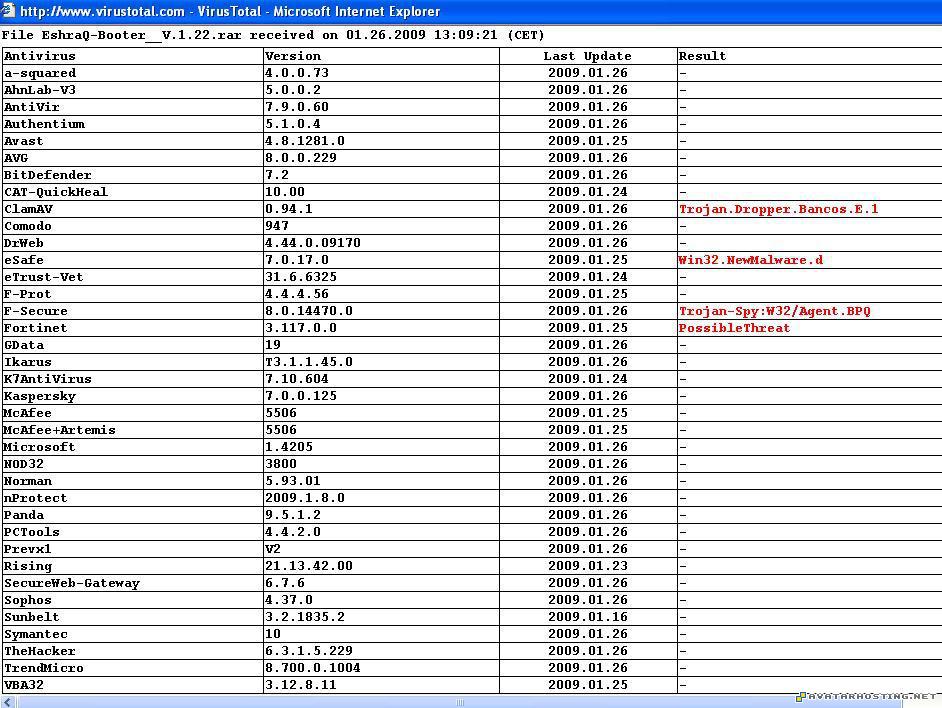This screenshot has width=942, height=708.
Task: Click the Kaspersky row name
Action: (x=39, y=396)
